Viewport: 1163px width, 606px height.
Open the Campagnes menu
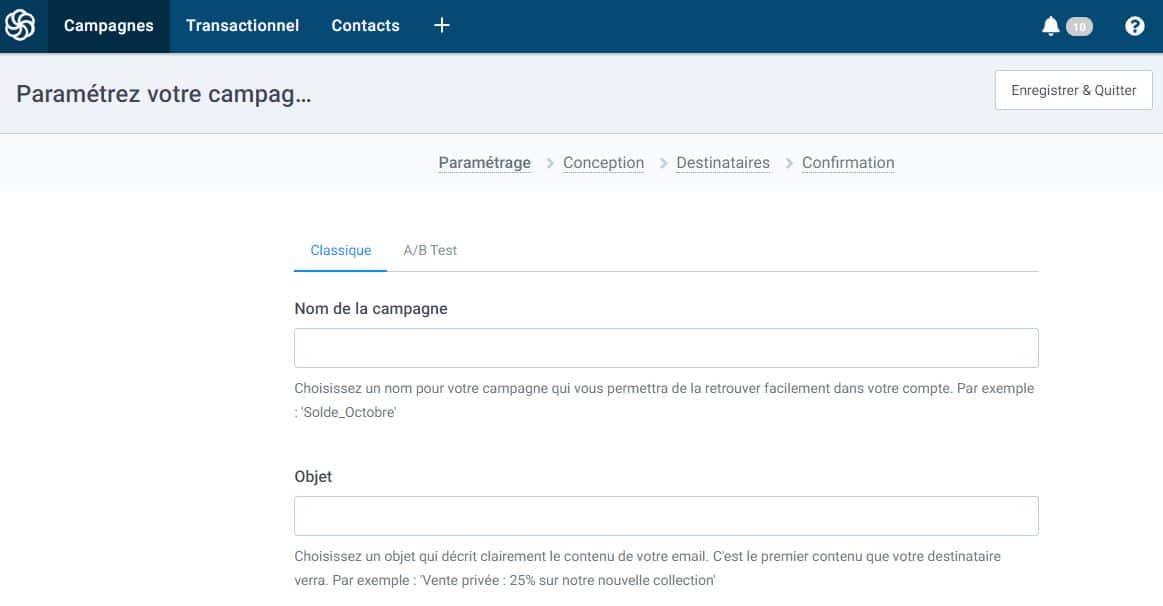point(109,26)
